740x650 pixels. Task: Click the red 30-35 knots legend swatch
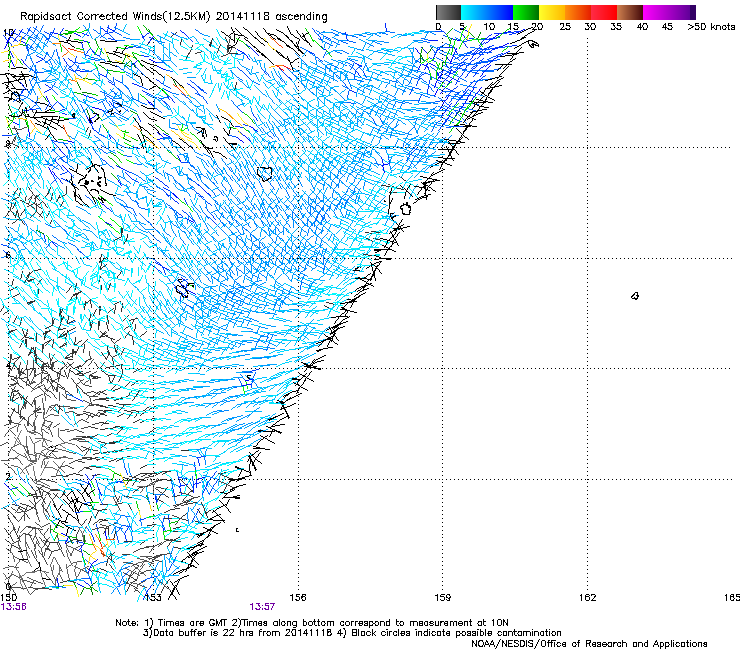click(x=604, y=12)
